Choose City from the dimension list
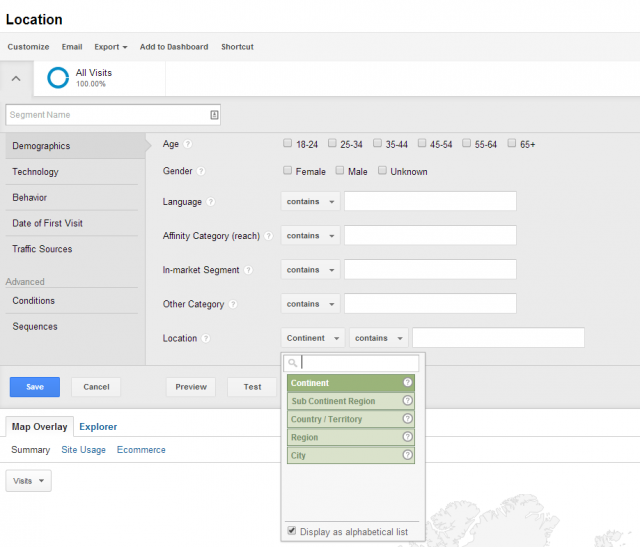The image size is (640, 547). click(x=351, y=455)
